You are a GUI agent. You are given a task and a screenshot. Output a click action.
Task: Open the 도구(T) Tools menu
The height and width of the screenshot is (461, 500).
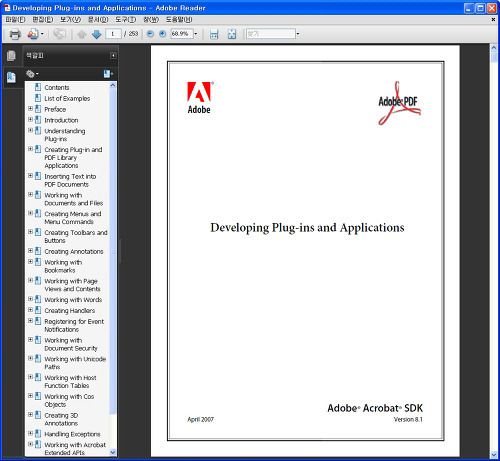tap(126, 20)
